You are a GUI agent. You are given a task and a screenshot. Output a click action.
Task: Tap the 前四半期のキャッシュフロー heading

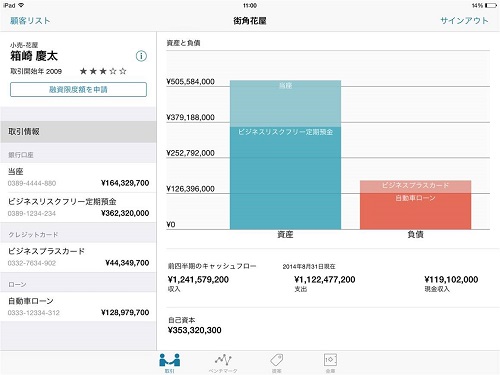point(212,266)
